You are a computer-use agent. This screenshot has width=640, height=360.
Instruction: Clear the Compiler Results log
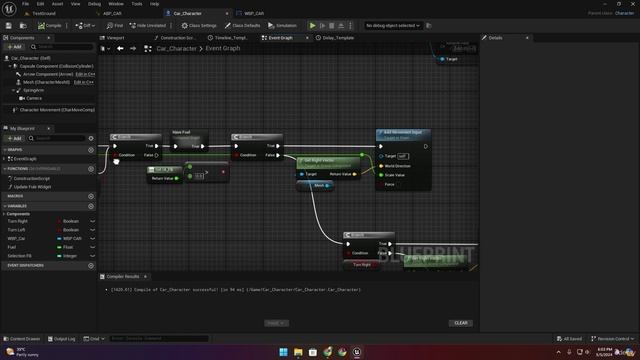tap(461, 323)
